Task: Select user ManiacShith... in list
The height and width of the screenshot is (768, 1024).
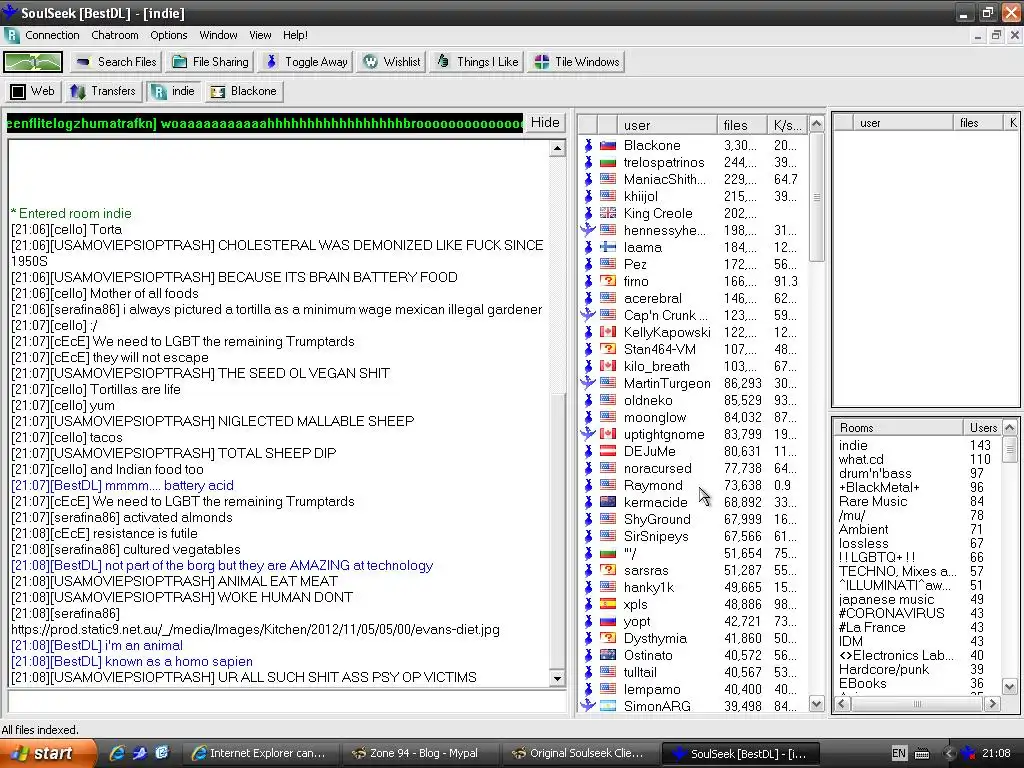Action: pos(664,179)
